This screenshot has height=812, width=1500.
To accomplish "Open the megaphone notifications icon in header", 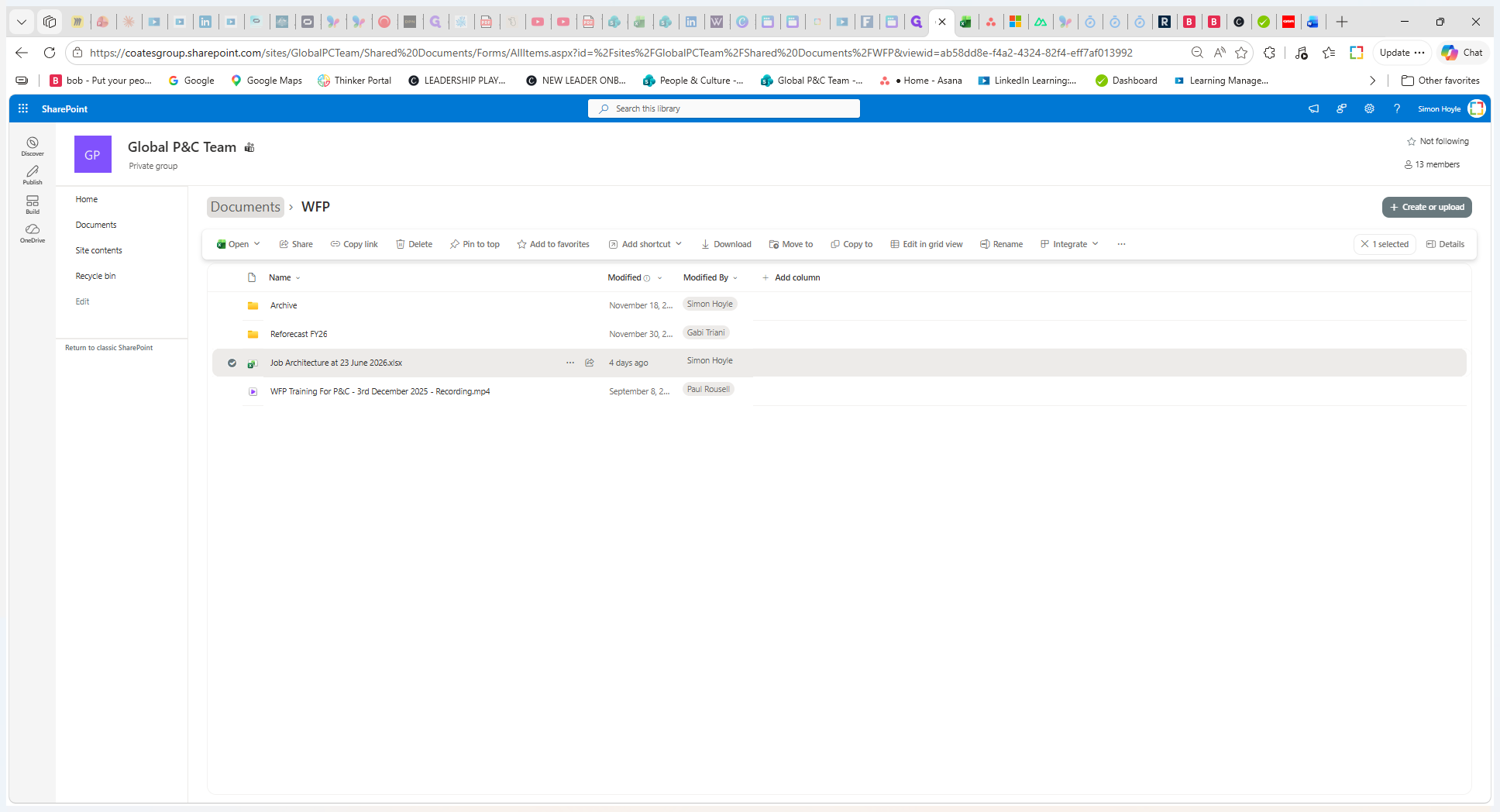I will tap(1313, 108).
